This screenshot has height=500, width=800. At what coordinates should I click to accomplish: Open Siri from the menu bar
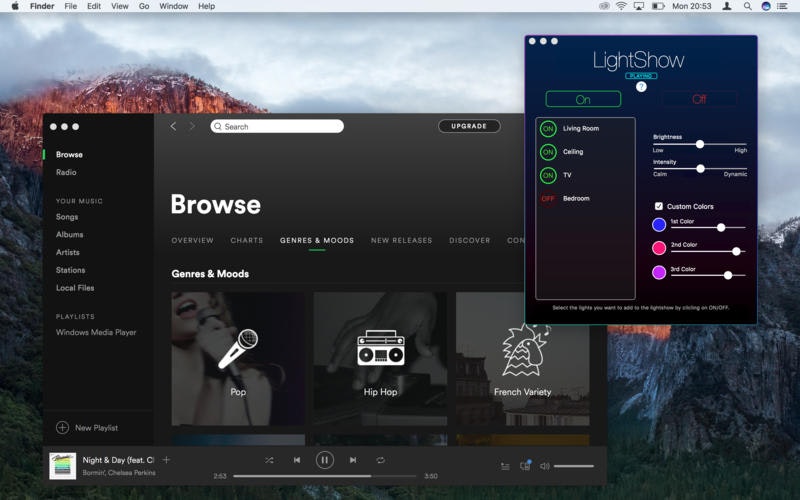click(766, 6)
